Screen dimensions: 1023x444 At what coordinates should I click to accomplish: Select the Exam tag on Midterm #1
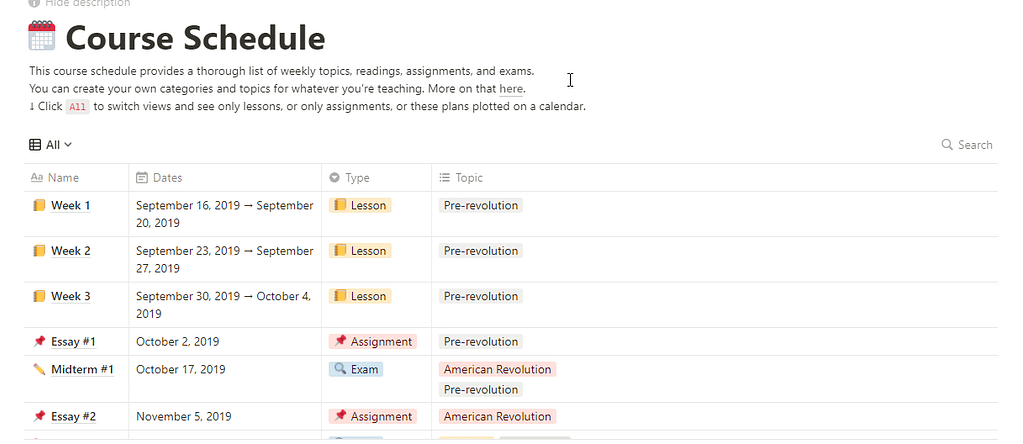tap(356, 370)
